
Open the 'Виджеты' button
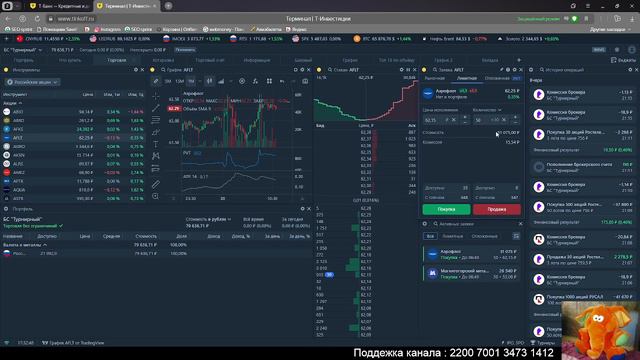pyautogui.click(x=623, y=60)
